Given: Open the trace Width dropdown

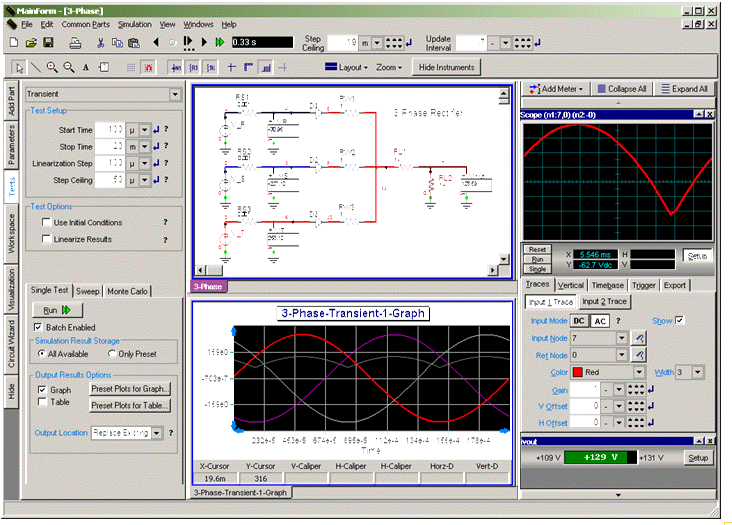Looking at the screenshot, I should click(x=697, y=372).
